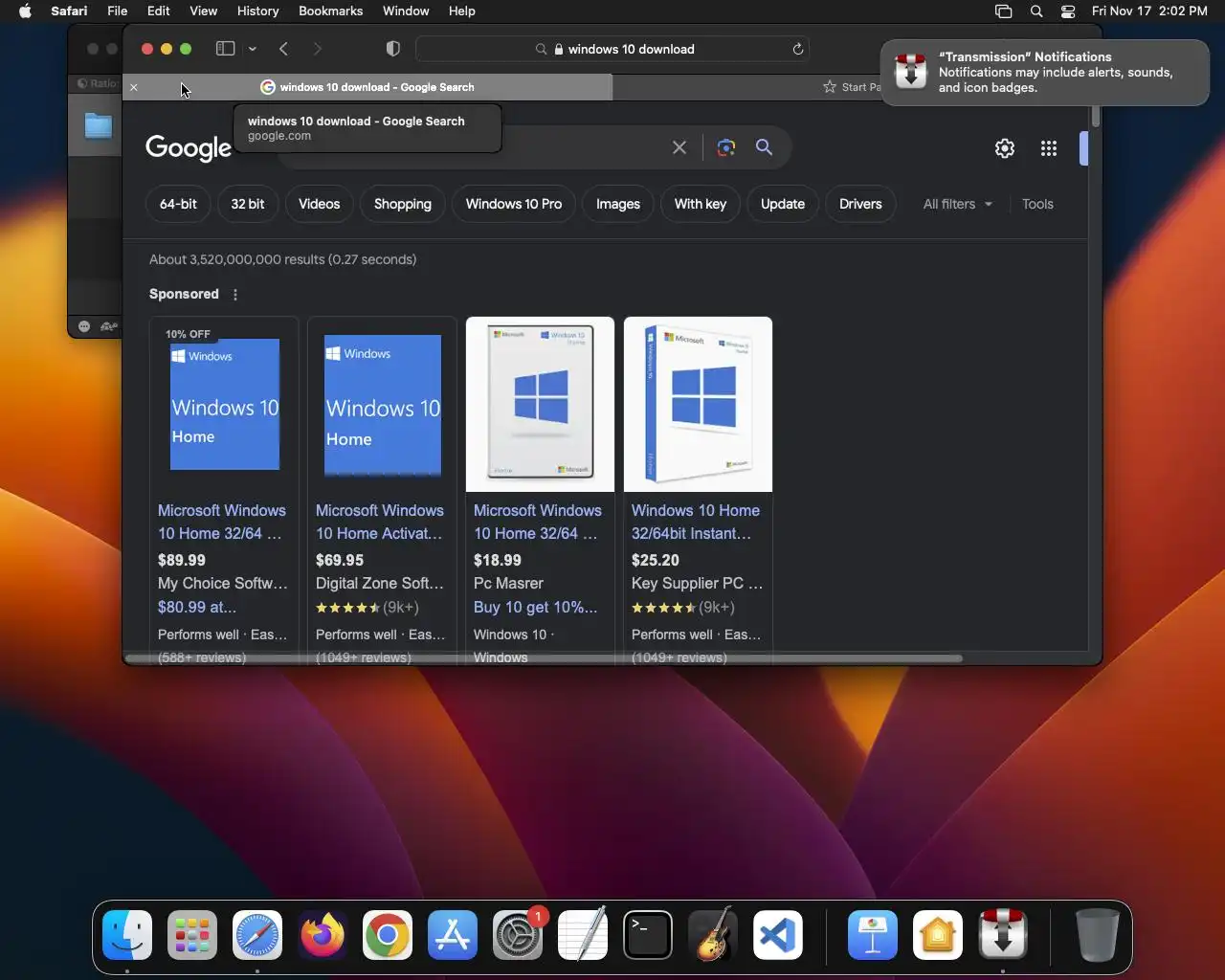Select the With key filter chip

701,204
